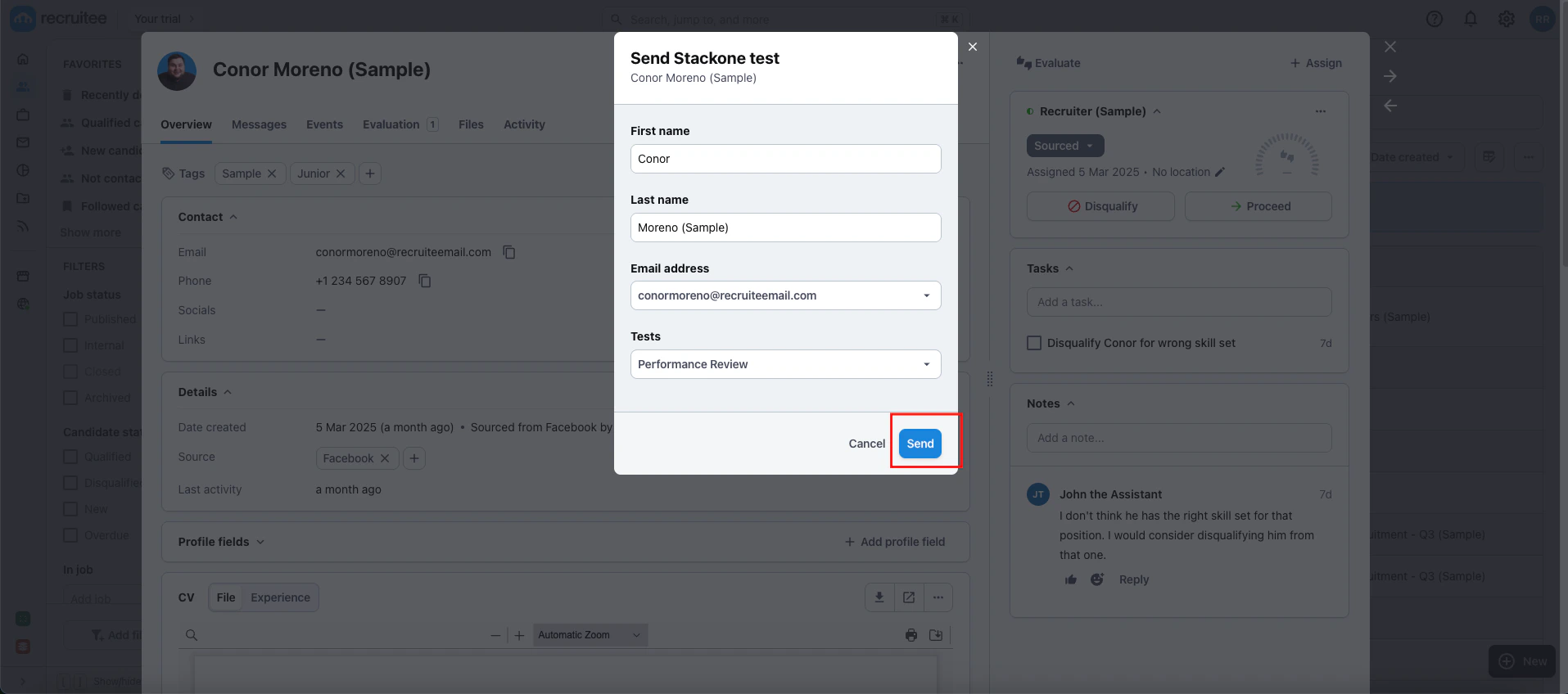Remove the Junior tag
This screenshot has width=1568, height=694.
(x=341, y=173)
